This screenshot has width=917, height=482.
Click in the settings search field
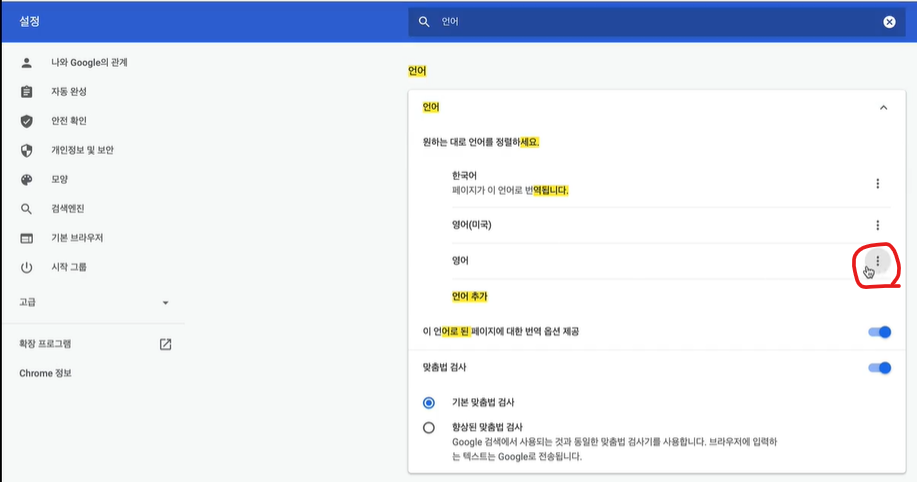click(657, 22)
